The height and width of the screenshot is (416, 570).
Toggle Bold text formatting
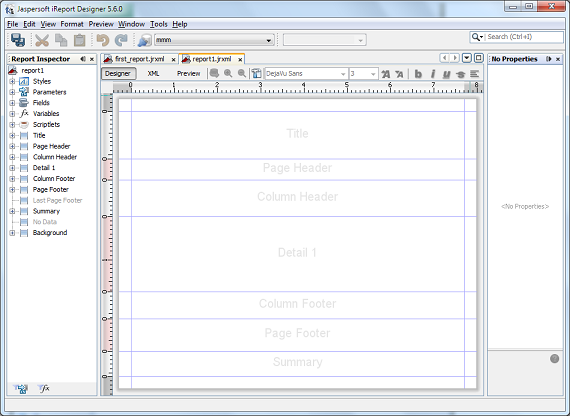click(418, 74)
